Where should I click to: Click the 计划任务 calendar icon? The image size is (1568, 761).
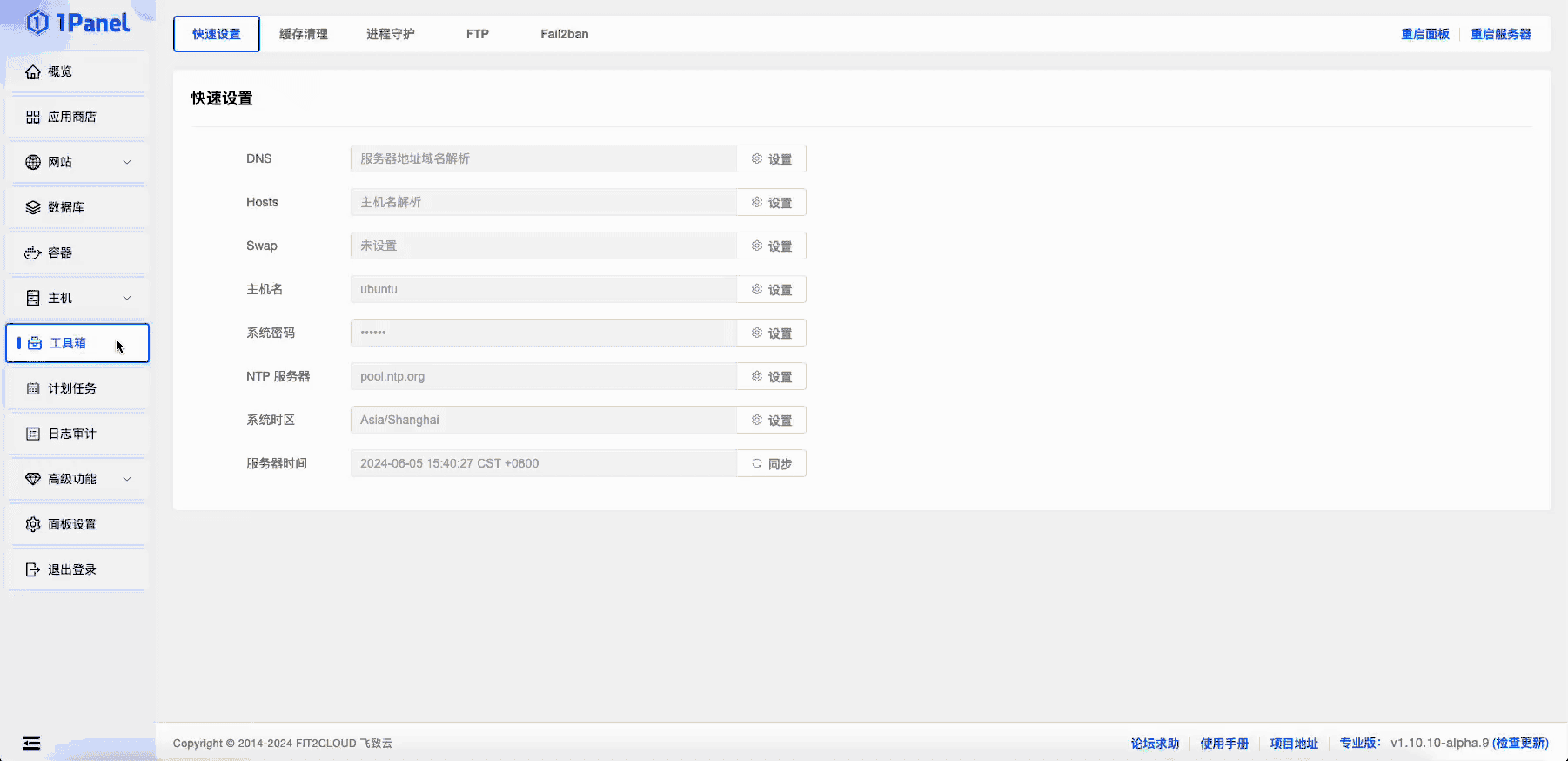coord(33,388)
